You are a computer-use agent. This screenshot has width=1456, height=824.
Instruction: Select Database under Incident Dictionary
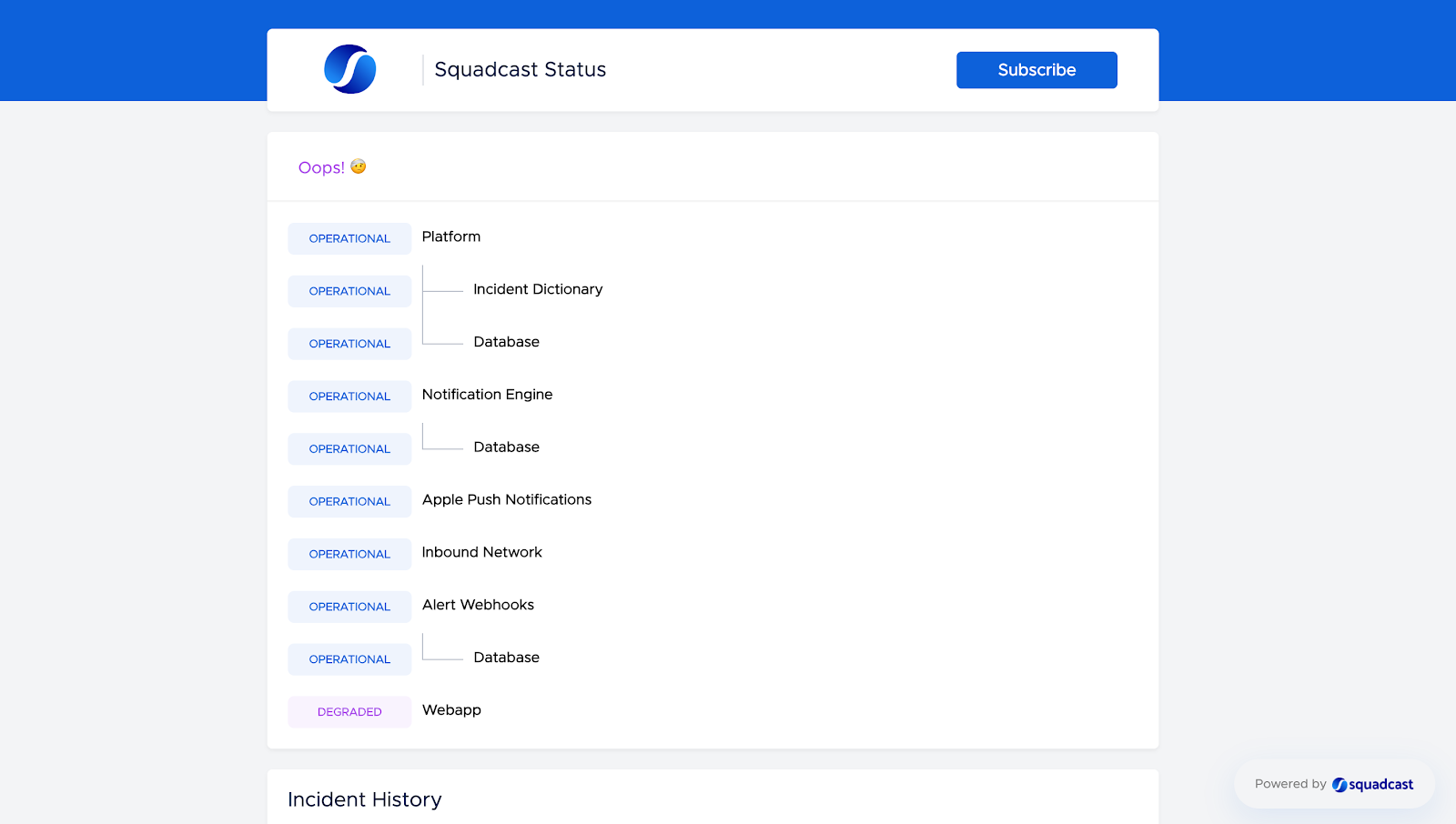507,342
